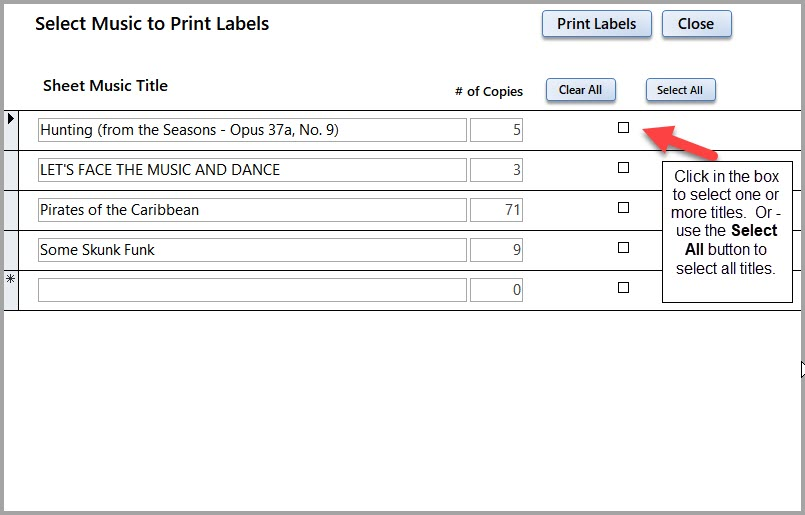805x515 pixels.
Task: Enable the Some Skunk Funk checkbox
Action: tap(624, 248)
